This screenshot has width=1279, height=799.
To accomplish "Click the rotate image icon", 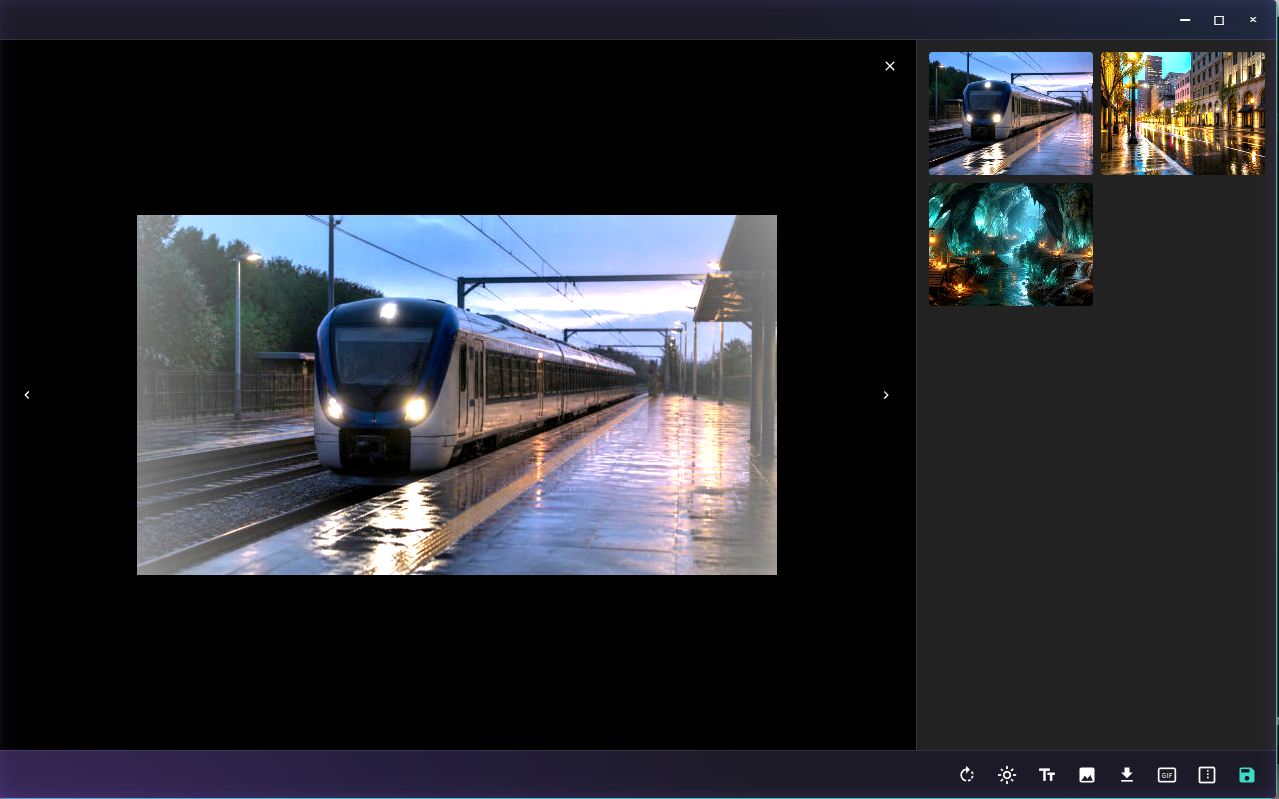I will click(967, 775).
